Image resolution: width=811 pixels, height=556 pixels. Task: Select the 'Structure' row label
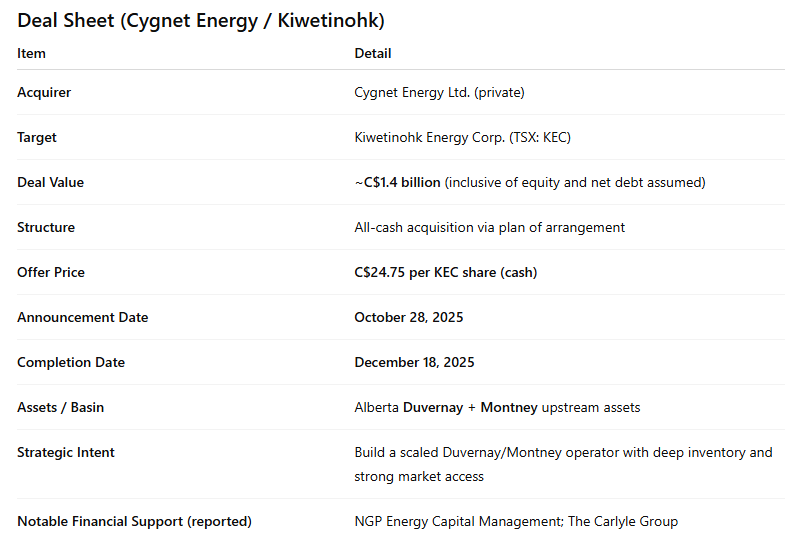[46, 227]
